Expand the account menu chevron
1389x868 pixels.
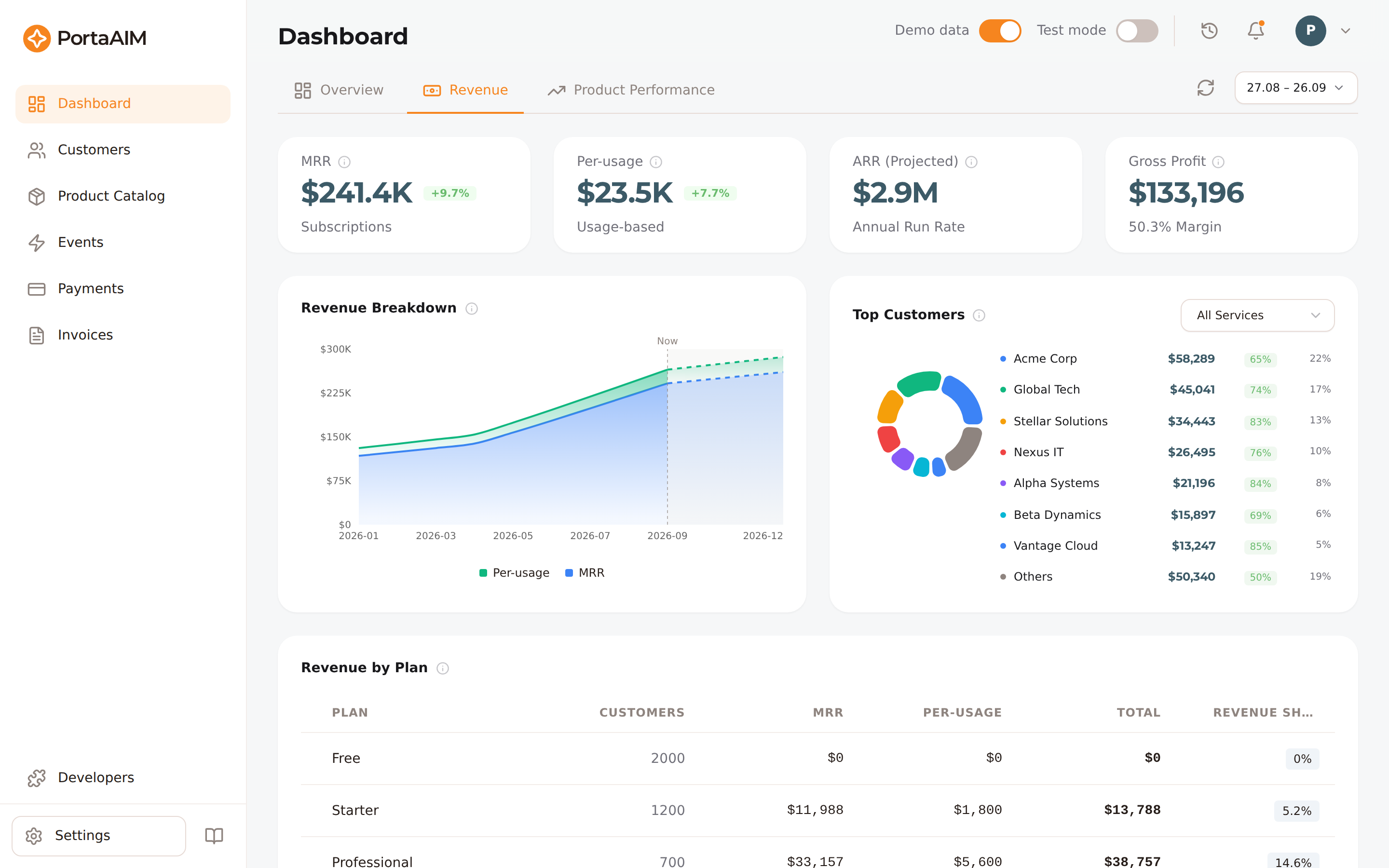[1346, 31]
